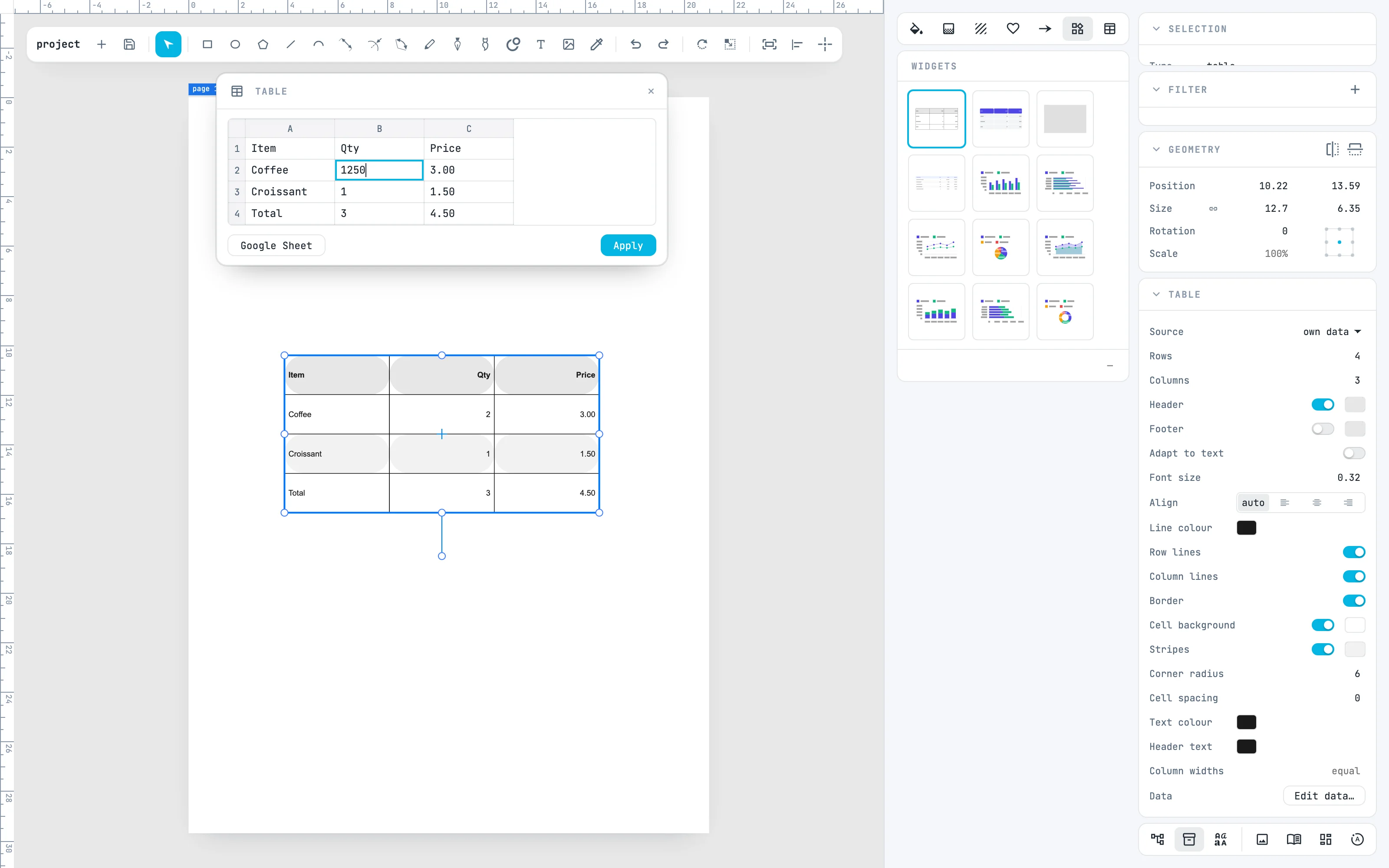The height and width of the screenshot is (868, 1389).
Task: Toggle the Header switch
Action: tap(1323, 405)
